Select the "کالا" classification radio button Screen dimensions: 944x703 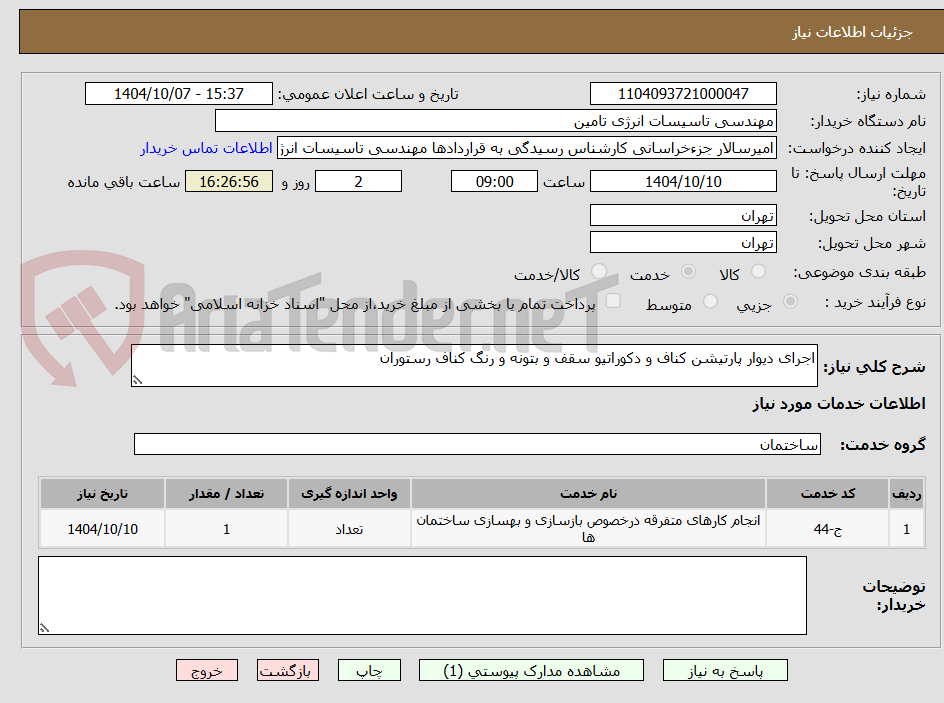758,270
